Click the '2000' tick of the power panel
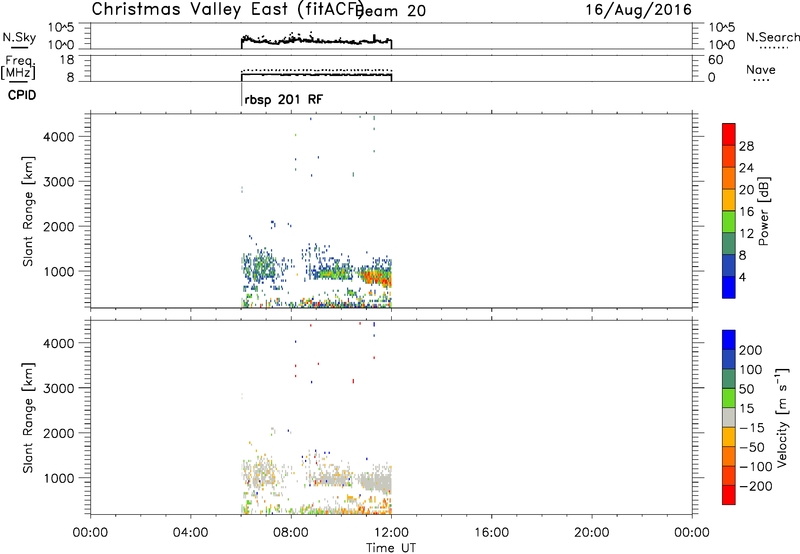This screenshot has height=554, width=800. click(x=59, y=226)
